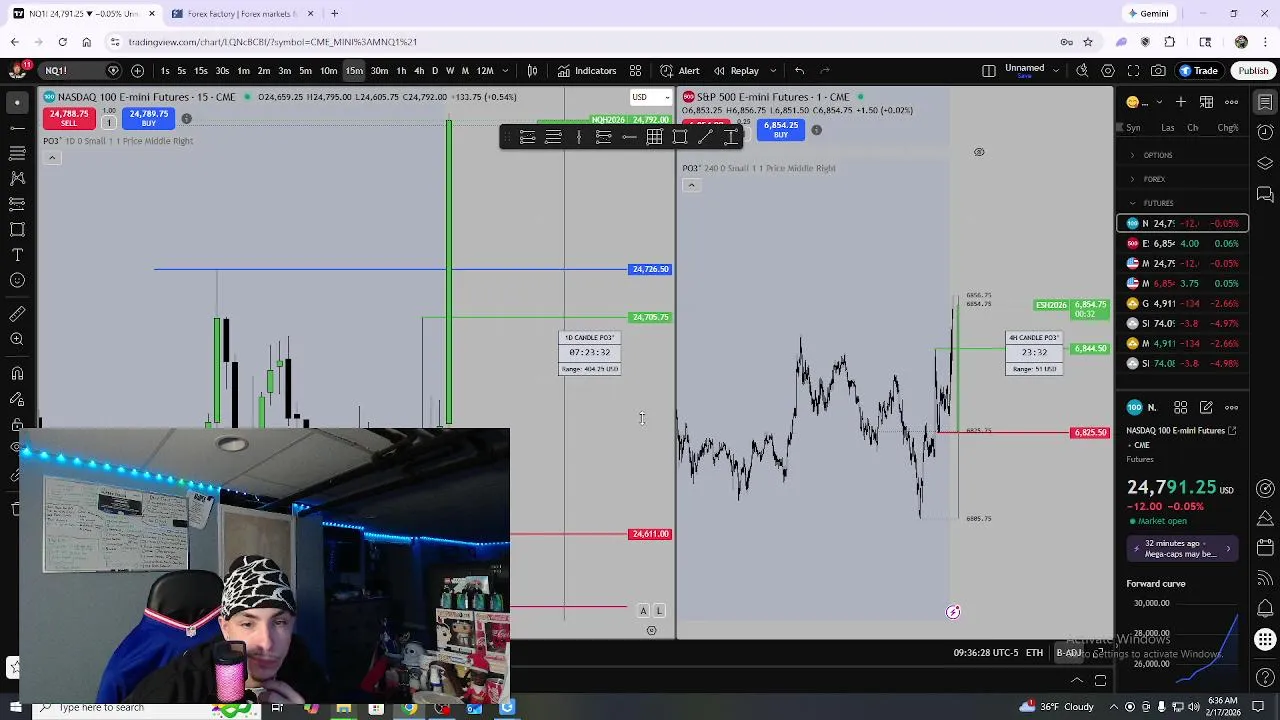Viewport: 1280px width, 720px height.
Task: Select watchlist row with 3.75 change at 0.05%
Action: (1183, 283)
